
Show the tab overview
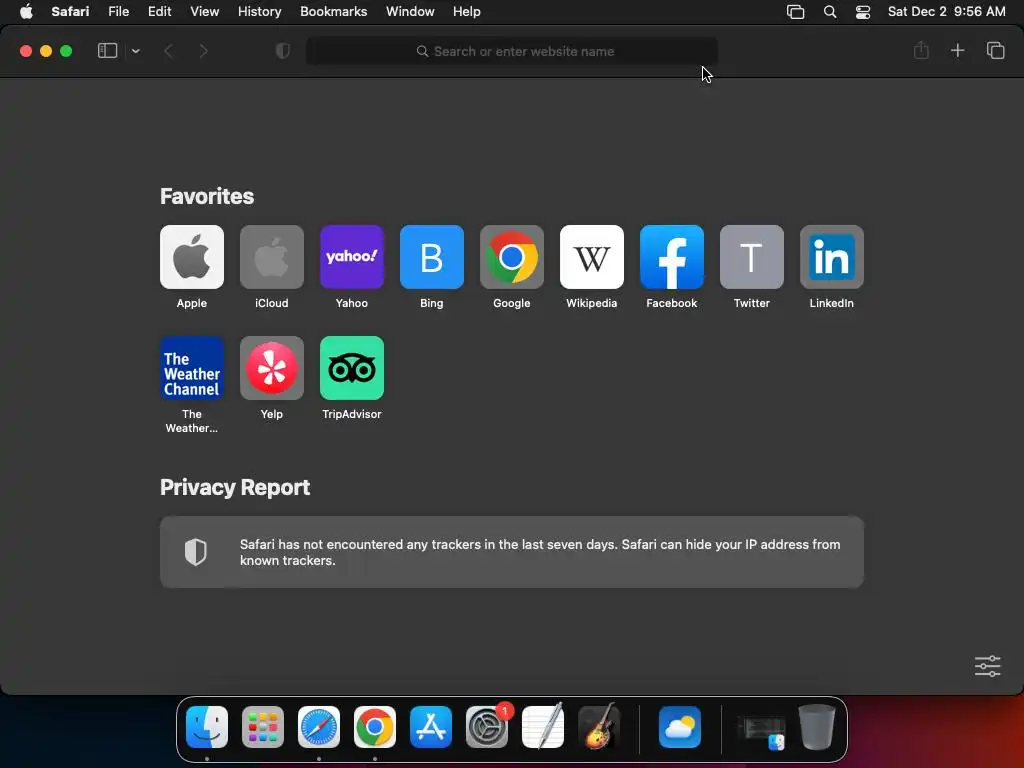click(995, 50)
